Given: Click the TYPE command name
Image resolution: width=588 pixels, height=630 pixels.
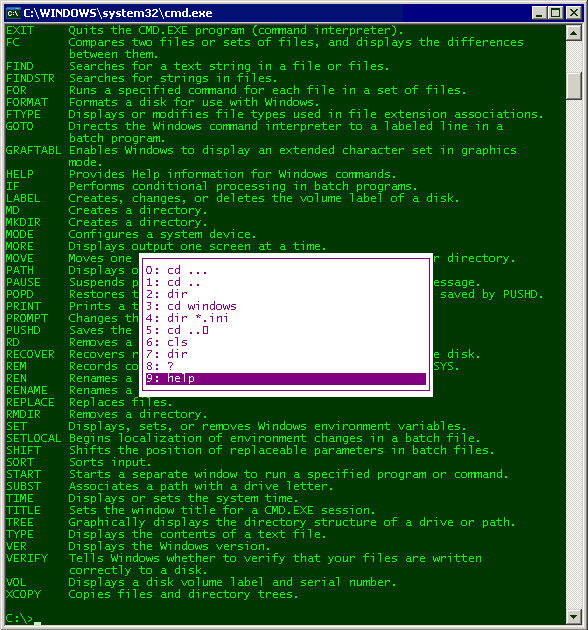Looking at the screenshot, I should (20, 535).
